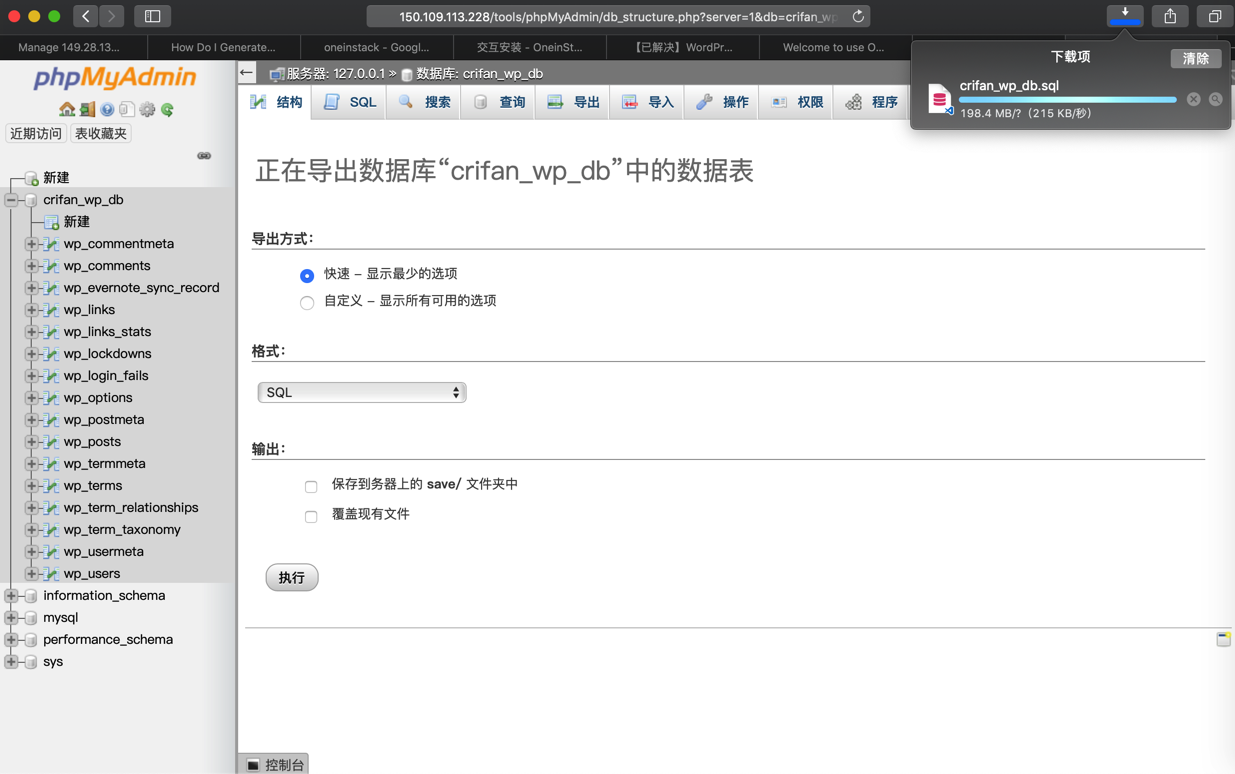Click the 执行 execute button

292,578
